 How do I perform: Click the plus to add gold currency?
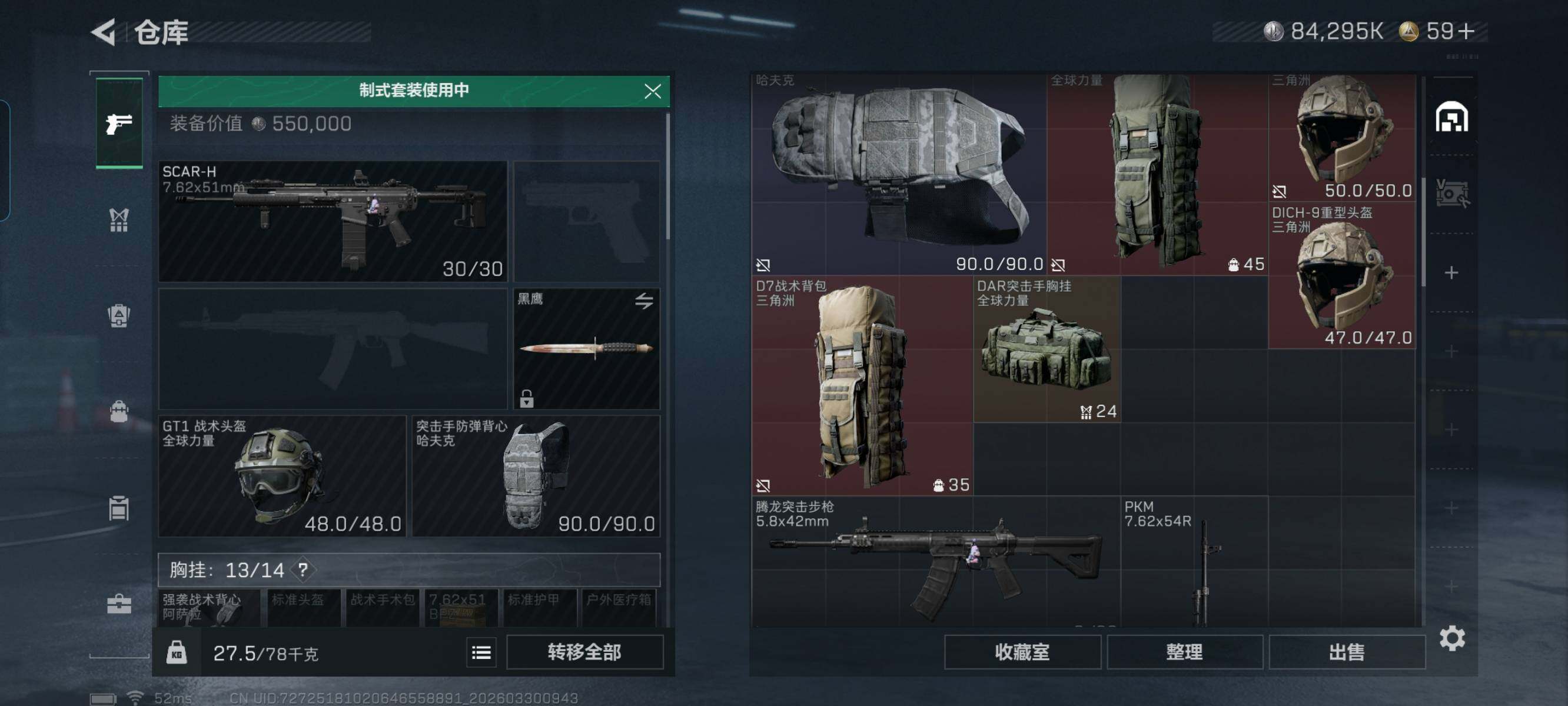(x=1467, y=31)
